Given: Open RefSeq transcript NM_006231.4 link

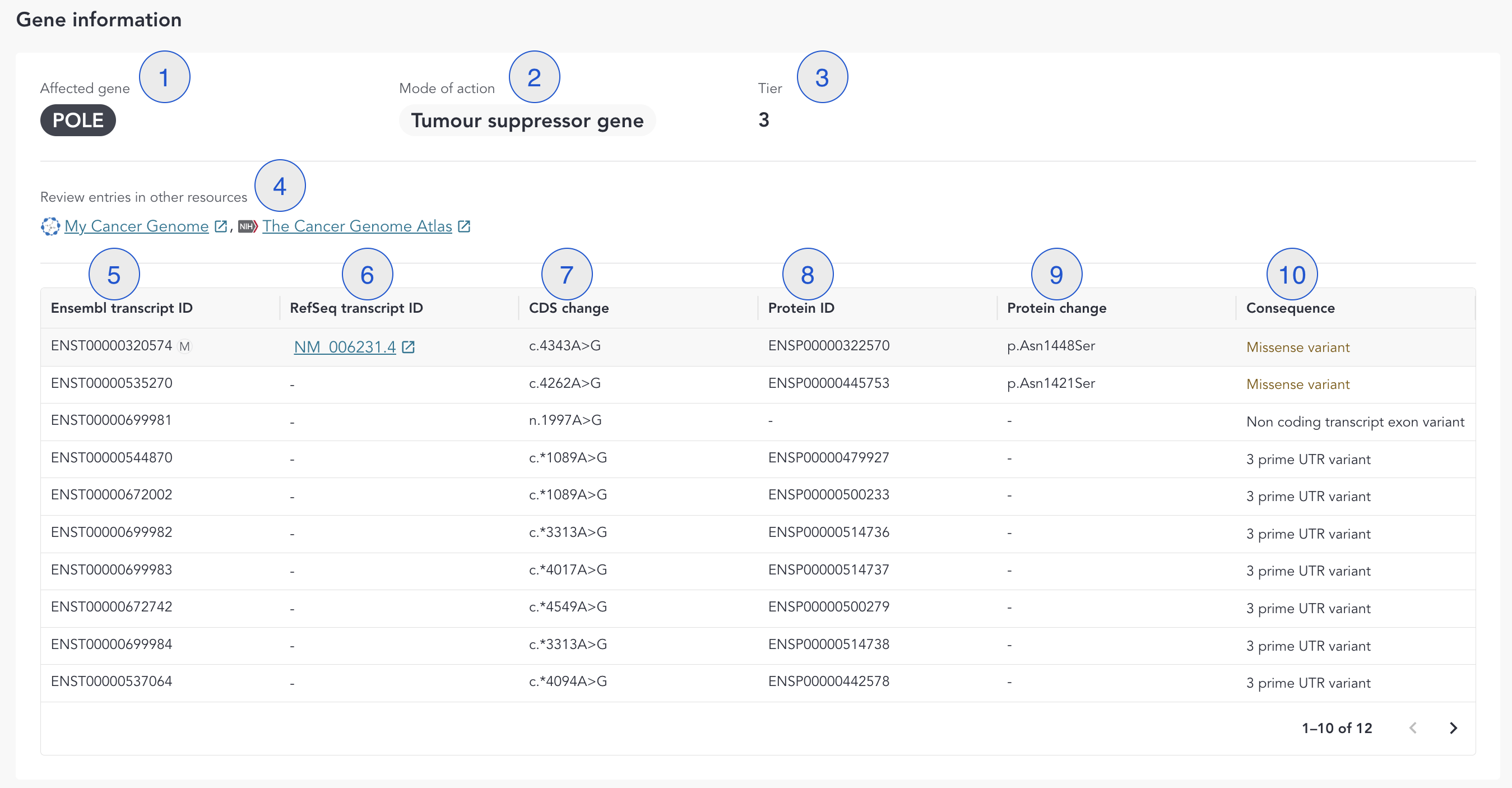Looking at the screenshot, I should [345, 347].
